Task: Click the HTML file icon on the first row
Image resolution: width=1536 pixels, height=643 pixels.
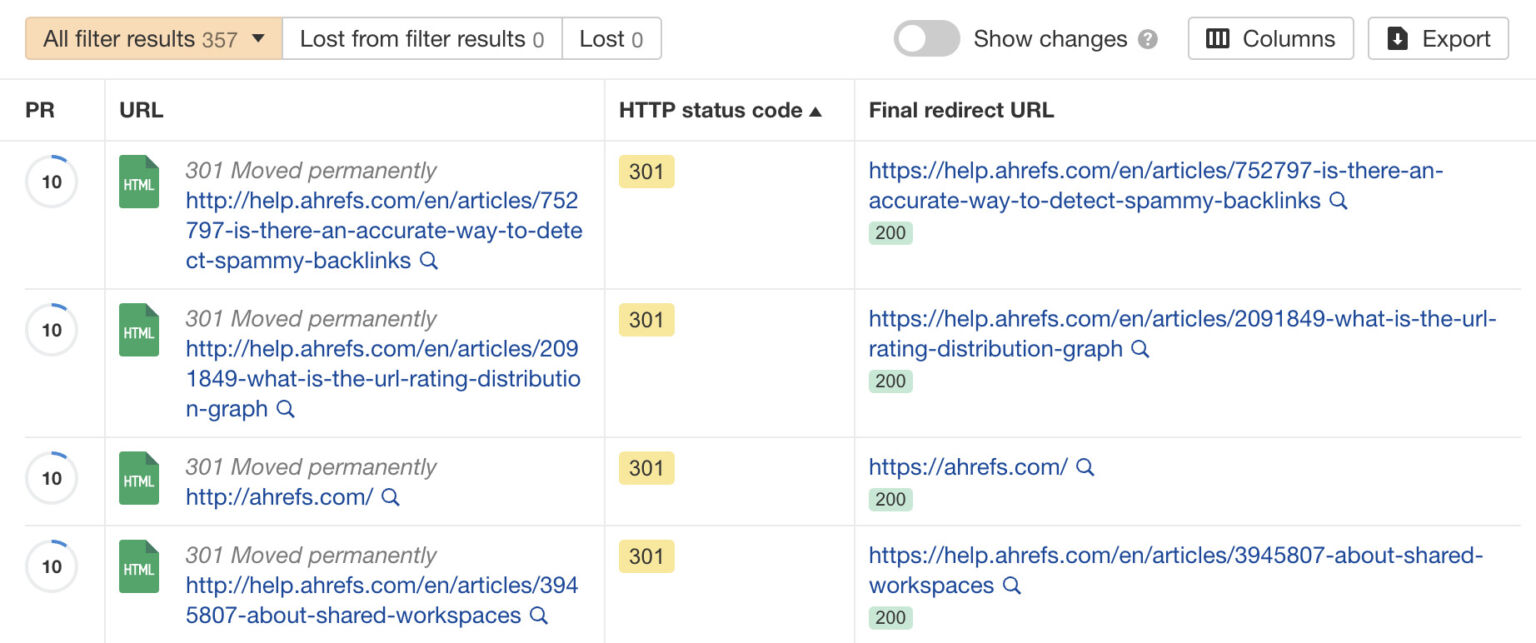Action: coord(138,182)
